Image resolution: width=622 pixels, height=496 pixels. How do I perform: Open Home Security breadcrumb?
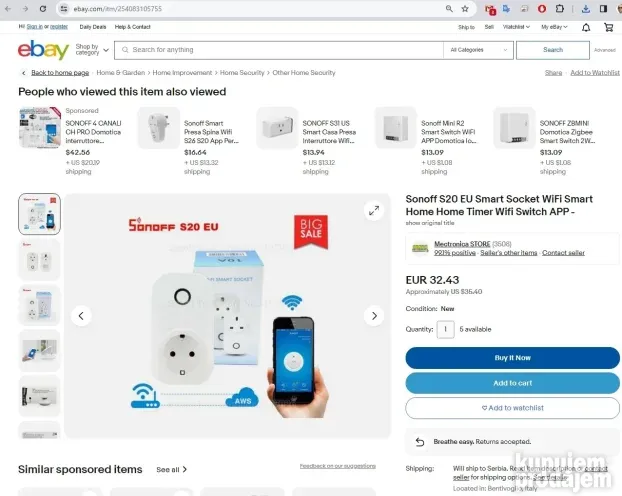[x=242, y=73]
